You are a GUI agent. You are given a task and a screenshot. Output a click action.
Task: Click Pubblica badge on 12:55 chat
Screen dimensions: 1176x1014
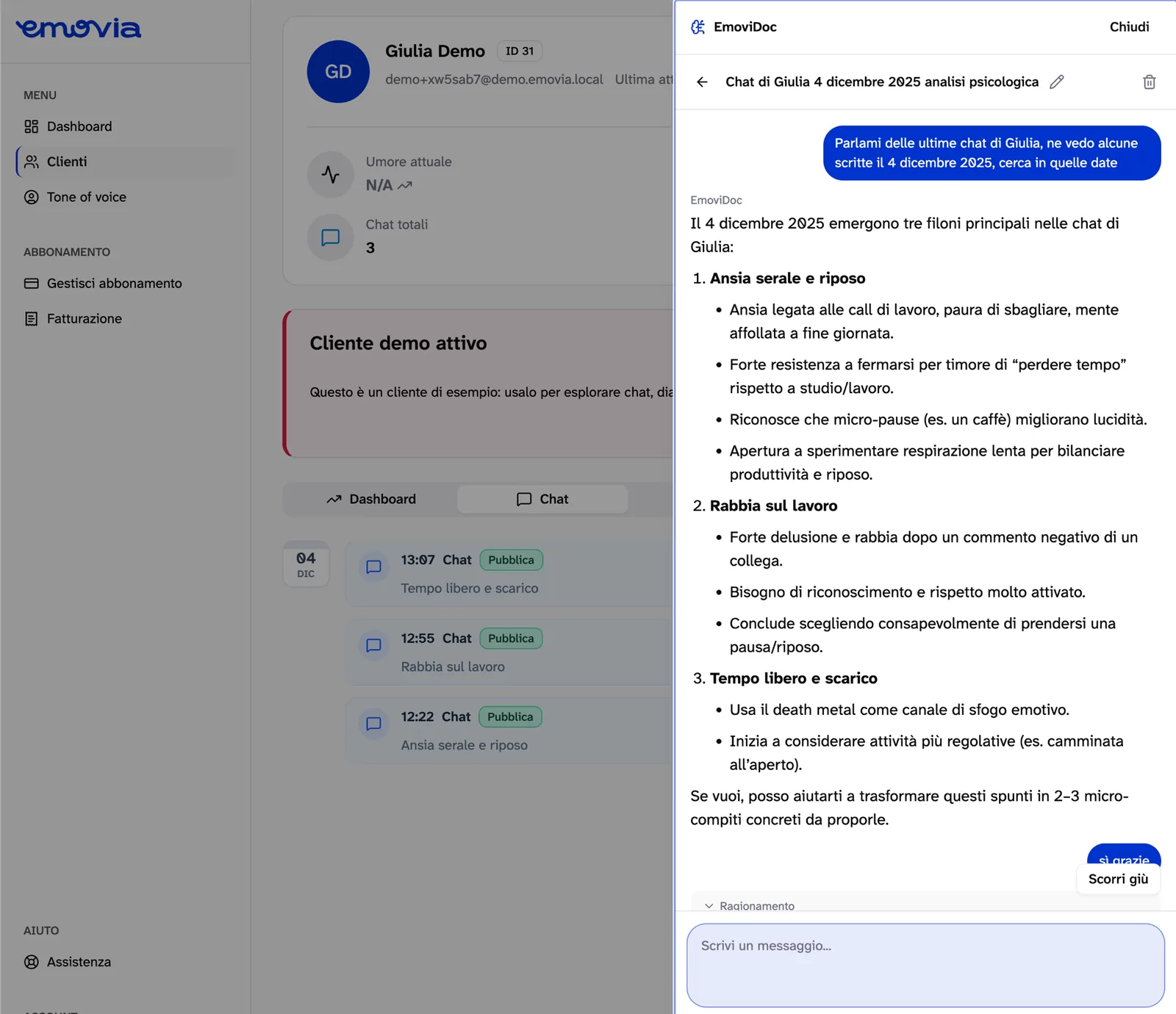(x=512, y=639)
